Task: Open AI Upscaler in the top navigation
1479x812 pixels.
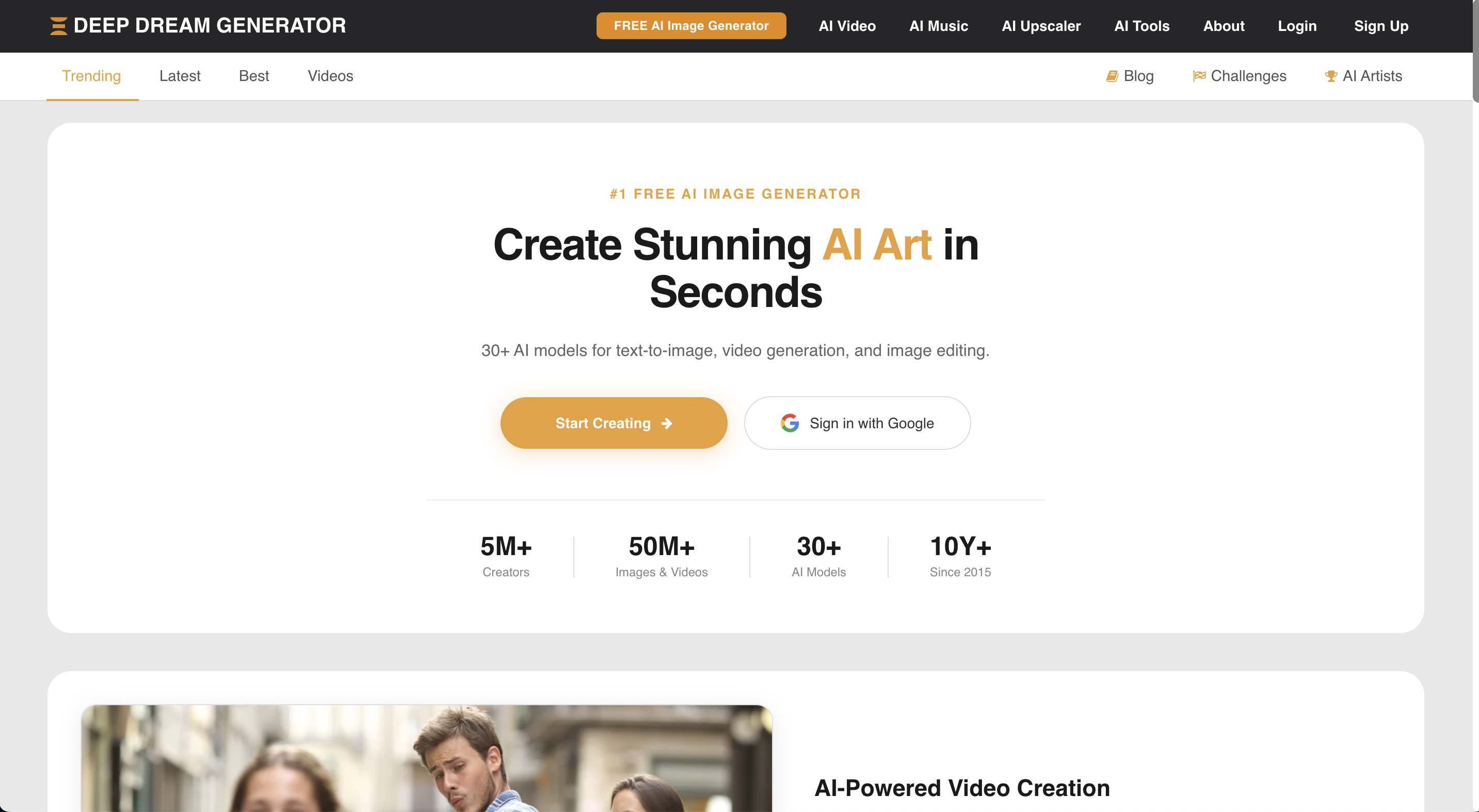Action: (x=1041, y=26)
